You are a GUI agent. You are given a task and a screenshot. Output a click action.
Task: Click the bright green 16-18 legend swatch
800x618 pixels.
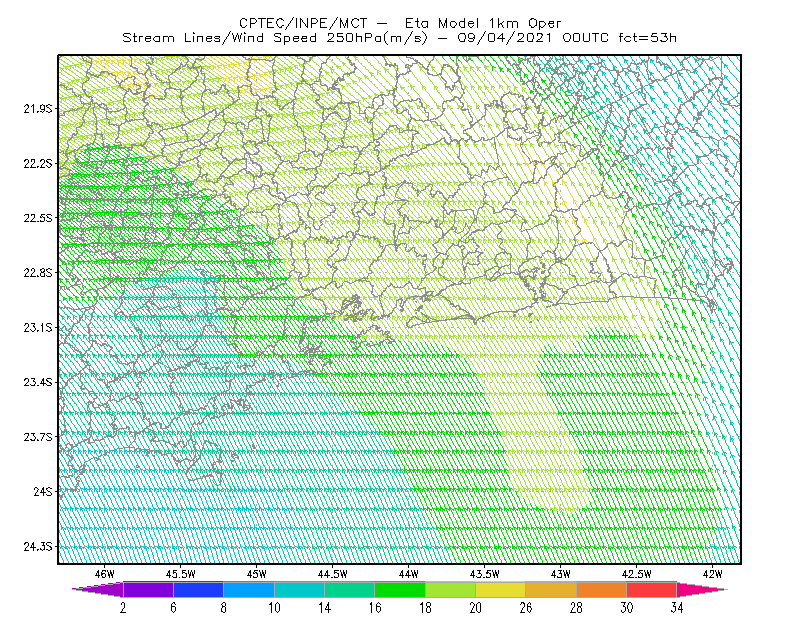400,589
